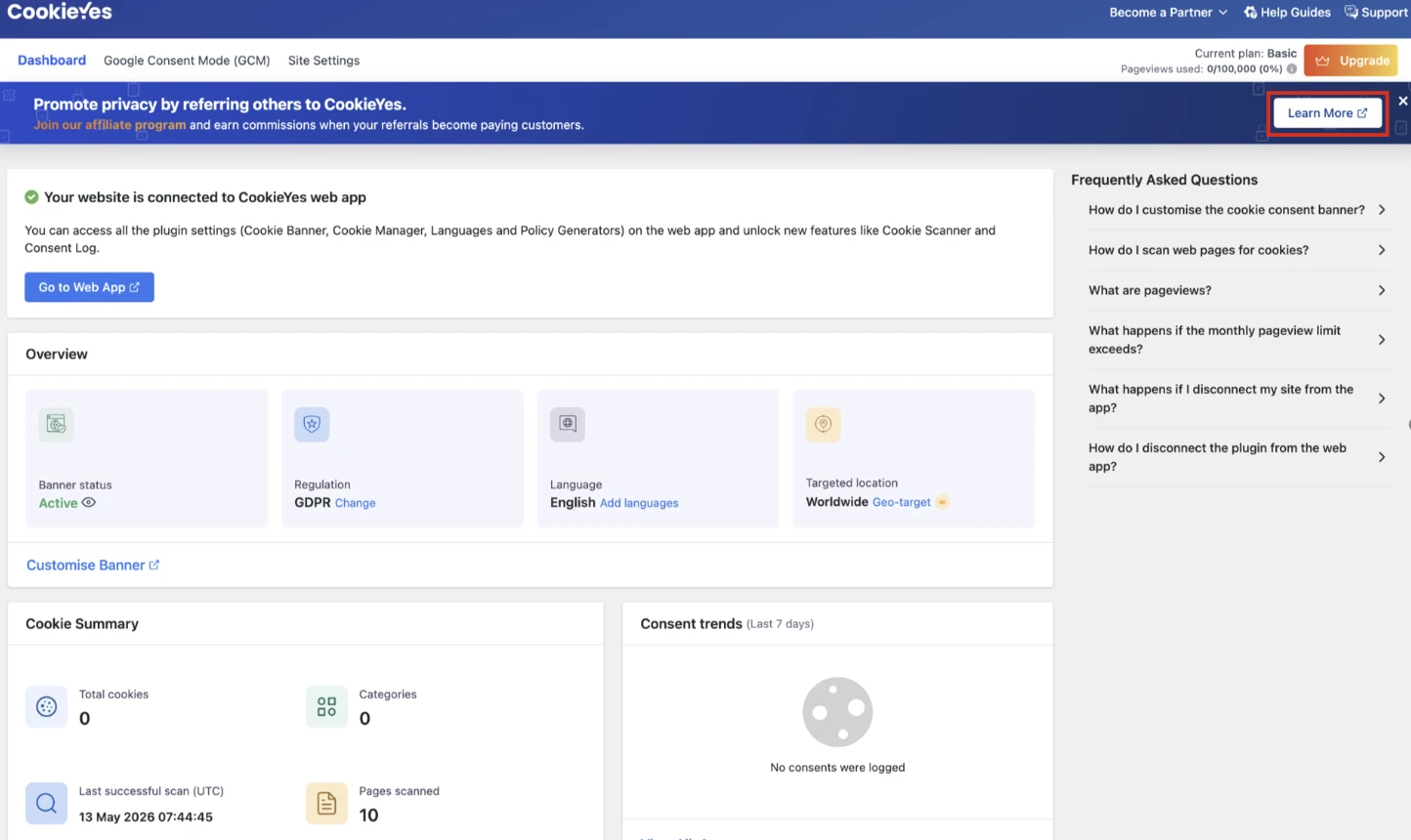This screenshot has height=840, width=1411.
Task: Expand FAQ about disconnecting site from the app
Action: click(1237, 399)
